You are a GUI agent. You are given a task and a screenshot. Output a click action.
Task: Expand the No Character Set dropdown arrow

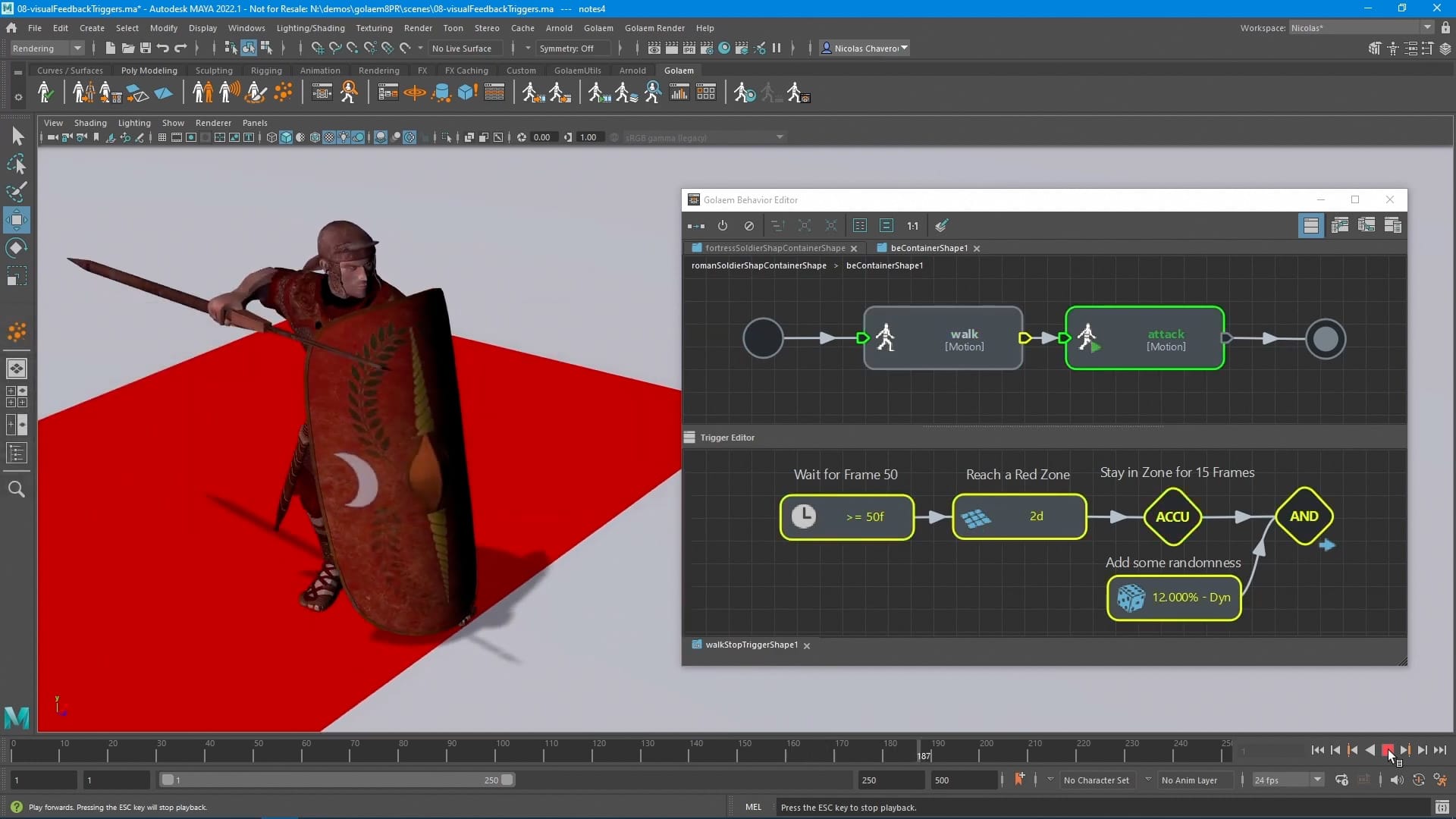1050,779
